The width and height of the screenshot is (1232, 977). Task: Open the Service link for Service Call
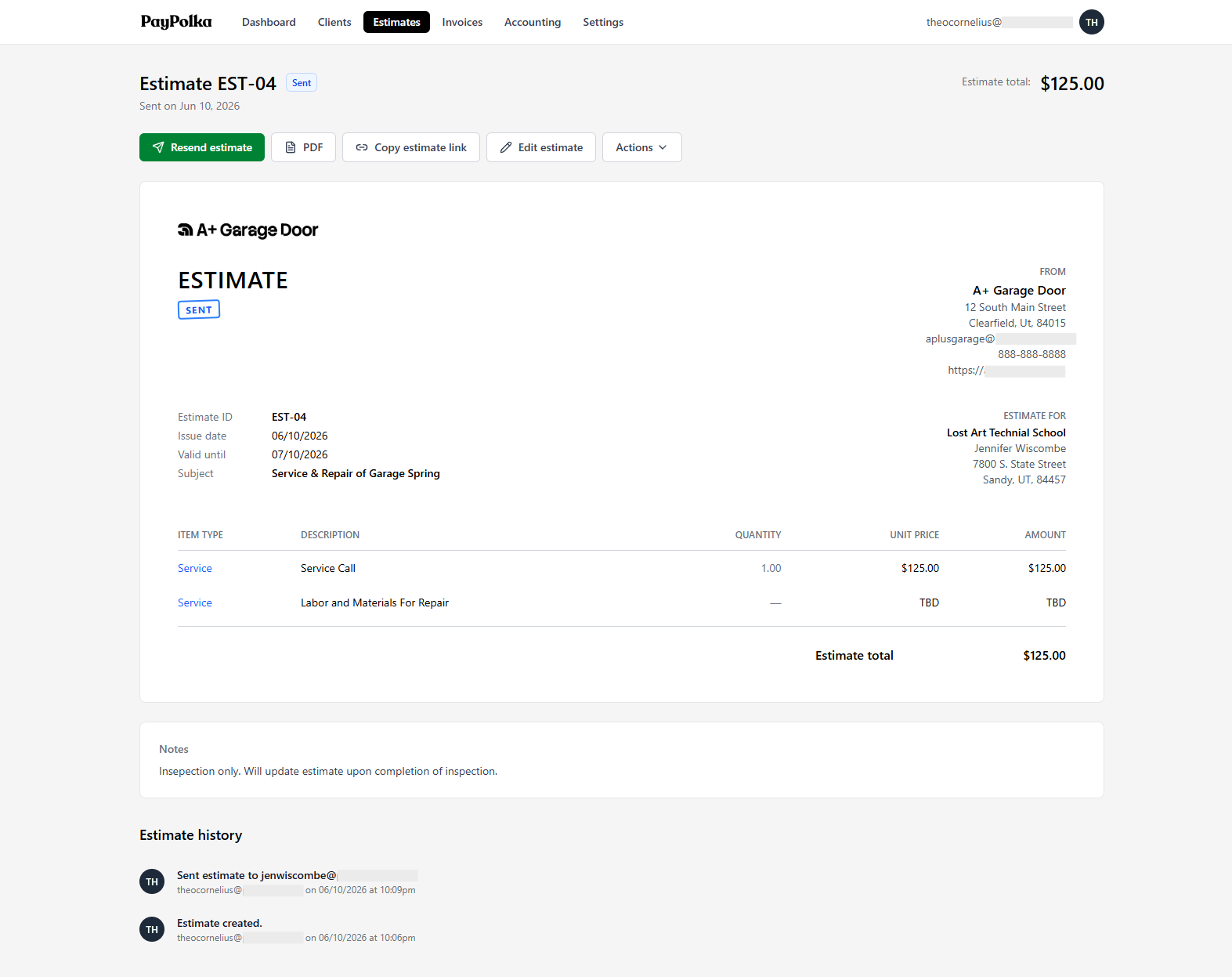click(195, 568)
